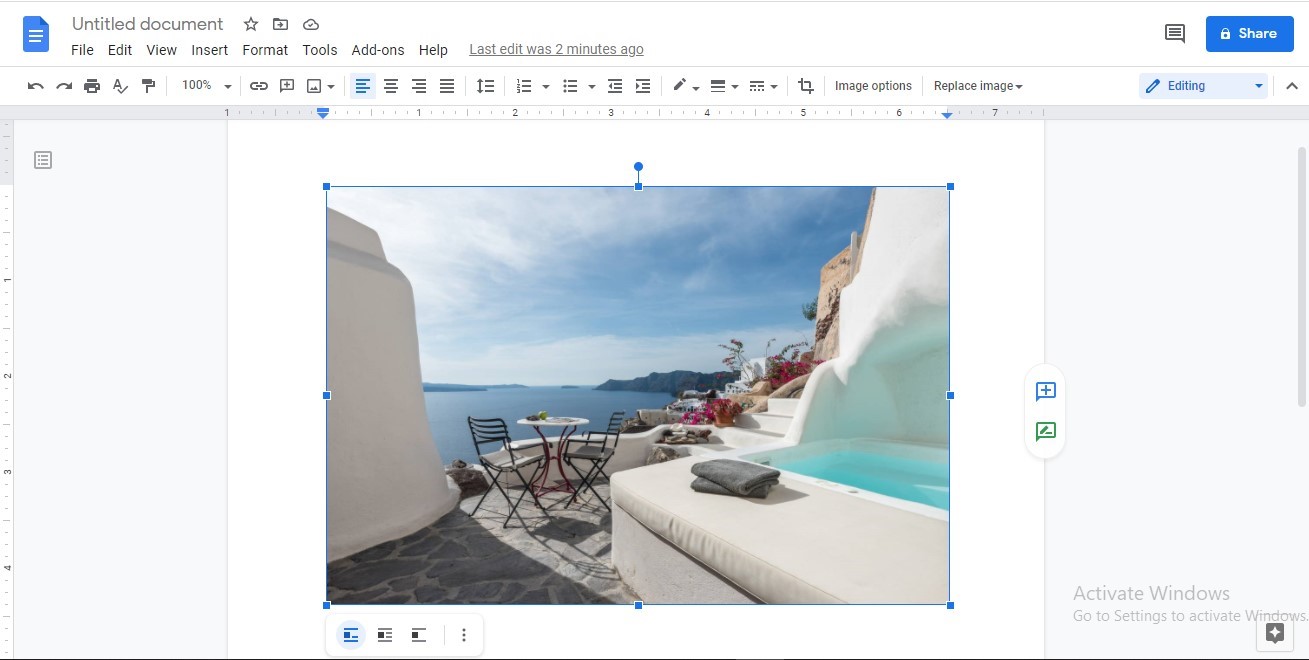
Task: Open the Format menu
Action: [265, 50]
